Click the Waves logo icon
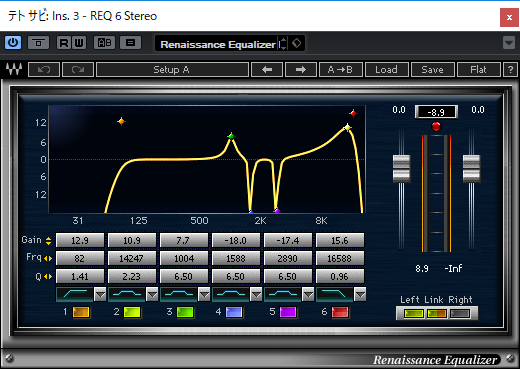The height and width of the screenshot is (369, 520). pyautogui.click(x=14, y=69)
